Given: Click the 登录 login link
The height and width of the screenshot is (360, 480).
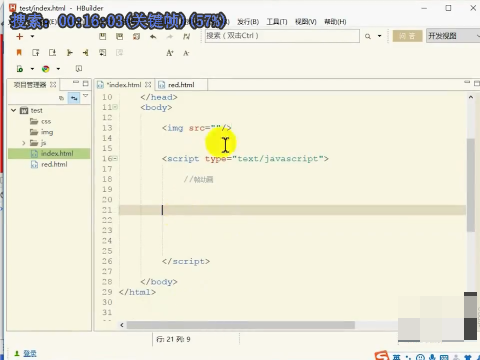Looking at the screenshot, I should (30, 353).
